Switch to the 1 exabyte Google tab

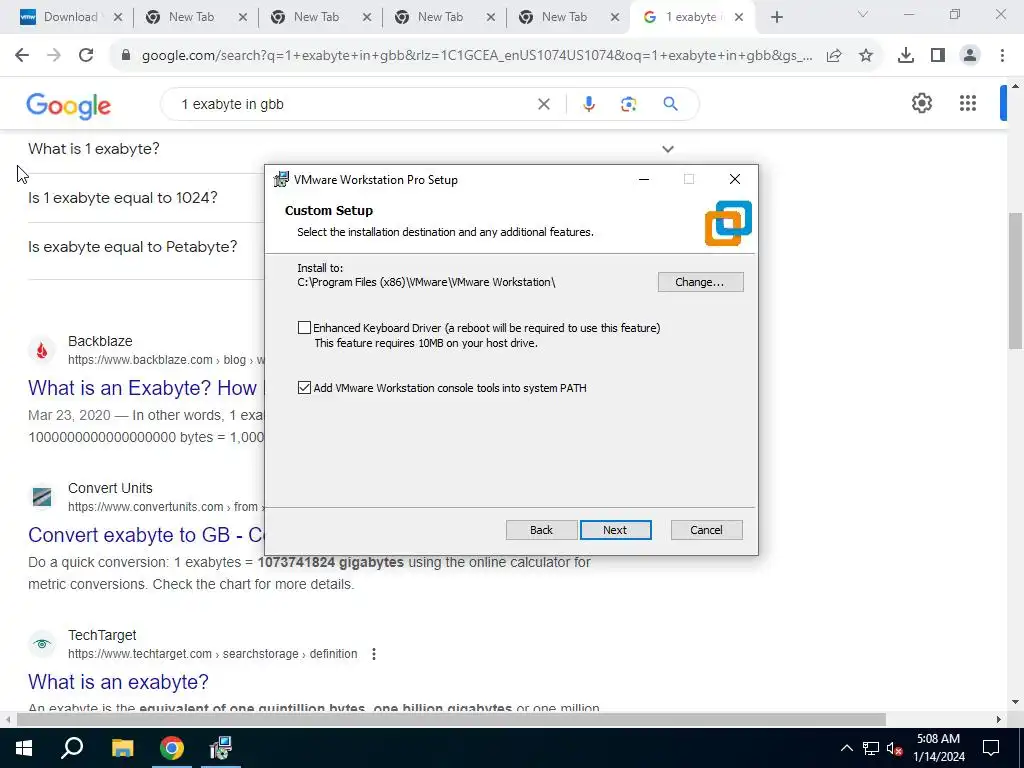(x=690, y=17)
